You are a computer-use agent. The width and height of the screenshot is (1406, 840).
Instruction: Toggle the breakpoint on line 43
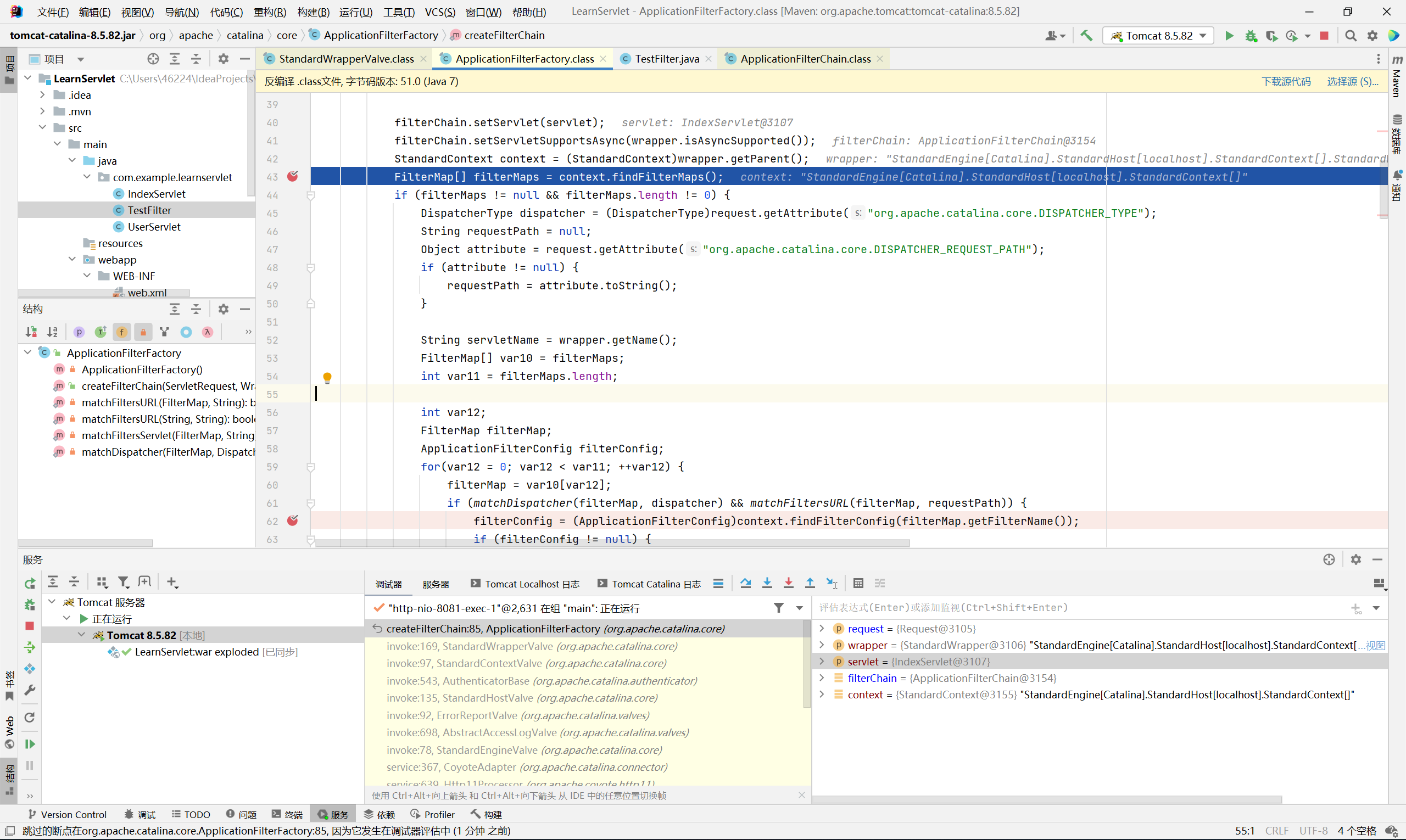pyautogui.click(x=292, y=177)
